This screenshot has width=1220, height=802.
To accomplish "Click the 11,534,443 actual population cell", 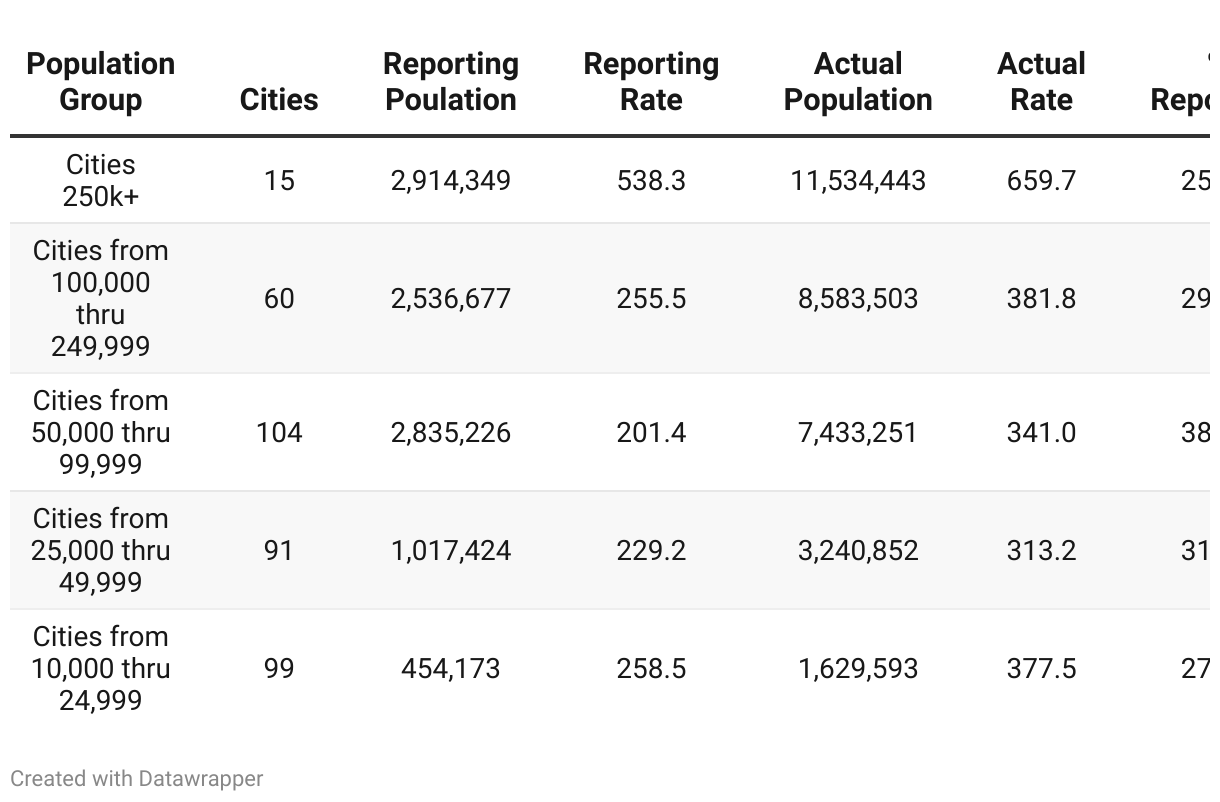I will click(858, 181).
